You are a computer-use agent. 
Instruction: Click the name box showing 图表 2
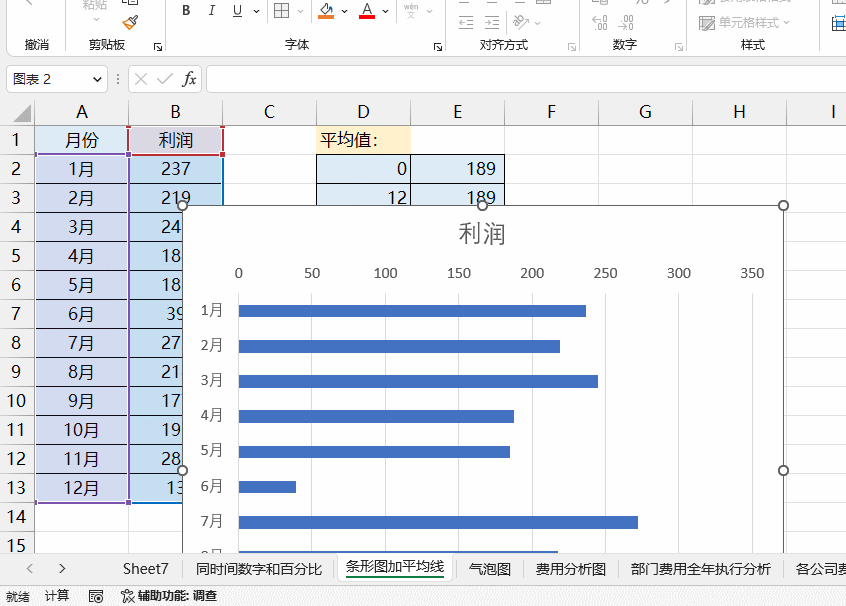[49, 79]
